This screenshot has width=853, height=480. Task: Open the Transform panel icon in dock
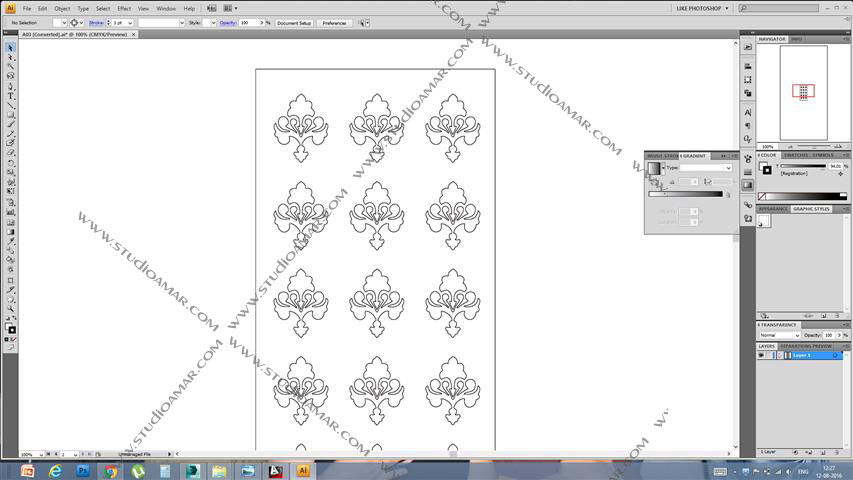click(x=748, y=79)
